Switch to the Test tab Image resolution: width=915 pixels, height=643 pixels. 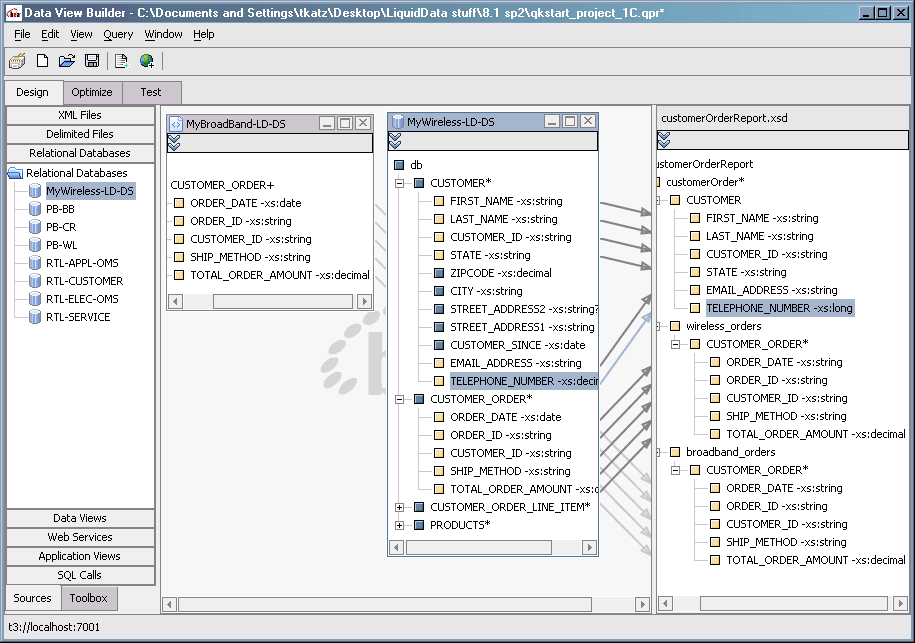tap(151, 92)
